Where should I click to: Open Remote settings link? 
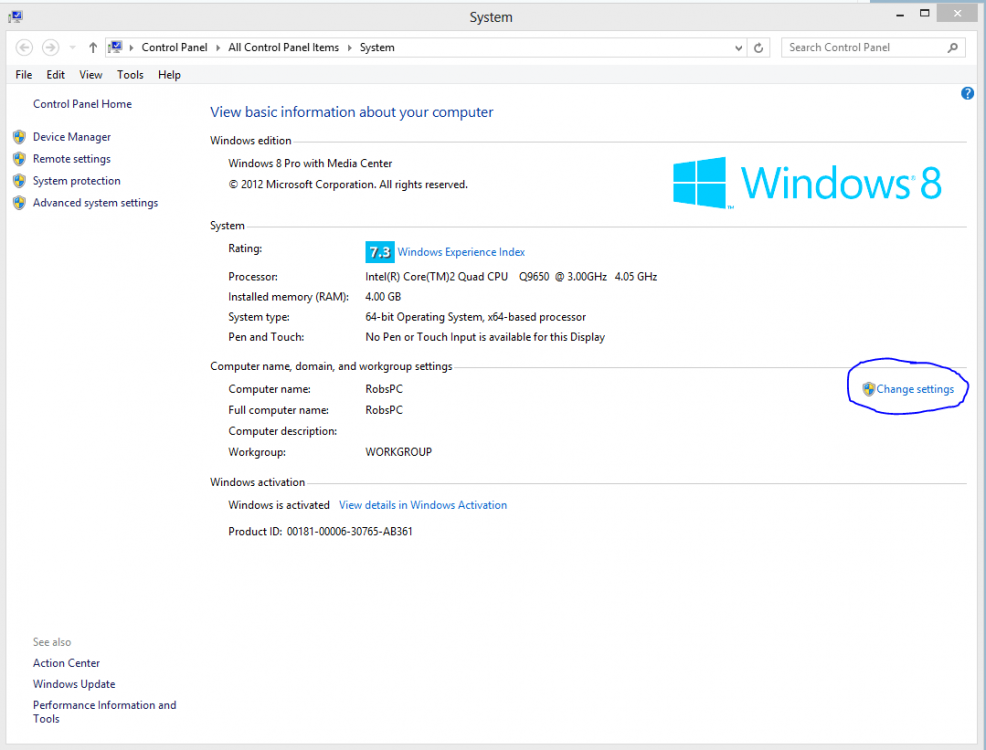click(x=72, y=159)
